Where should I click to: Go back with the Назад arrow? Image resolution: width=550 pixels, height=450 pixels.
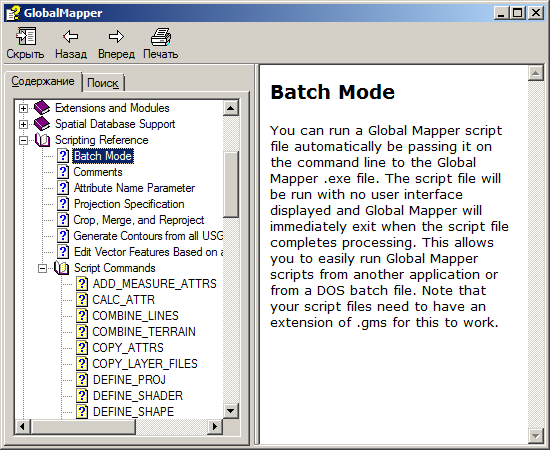(x=71, y=36)
